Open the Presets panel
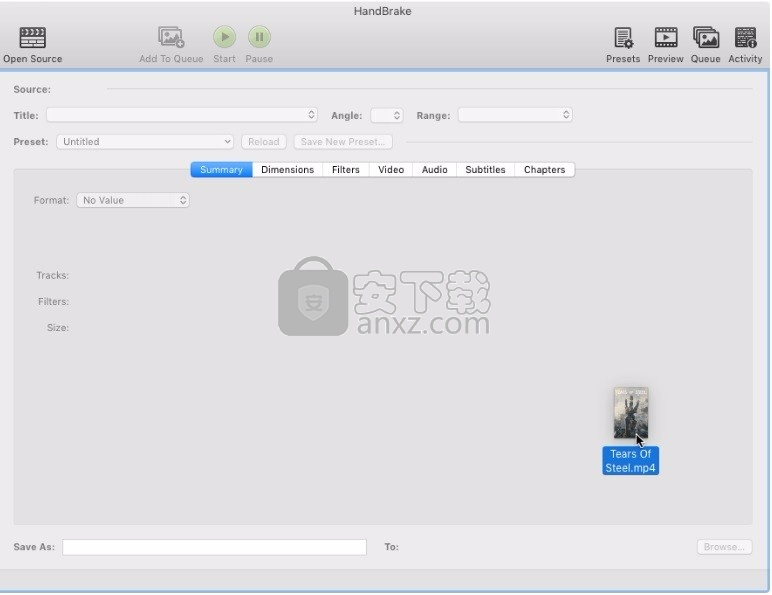This screenshot has width=772, height=595. coord(623,38)
